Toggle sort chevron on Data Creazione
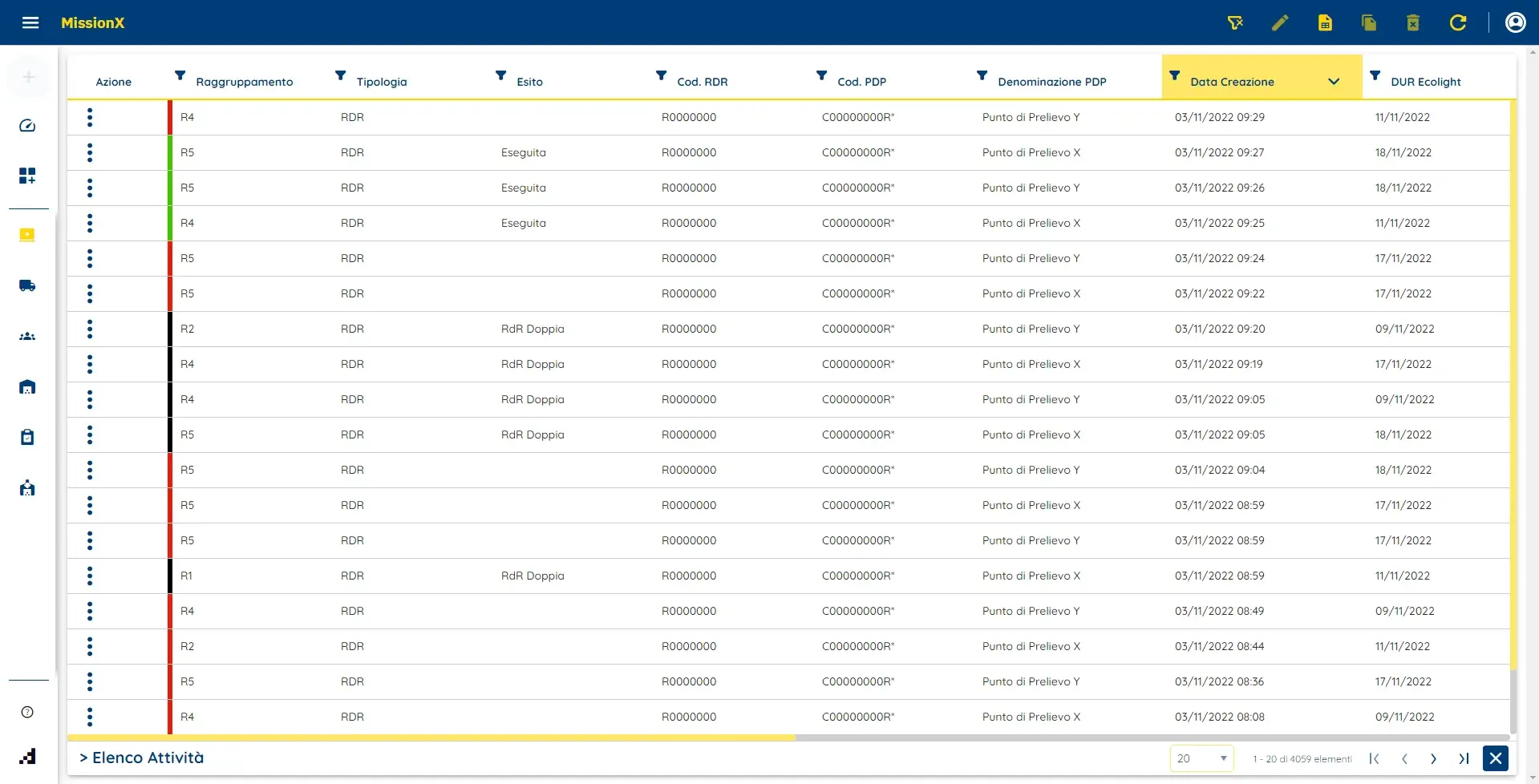Image resolution: width=1539 pixels, height=784 pixels. [x=1334, y=82]
